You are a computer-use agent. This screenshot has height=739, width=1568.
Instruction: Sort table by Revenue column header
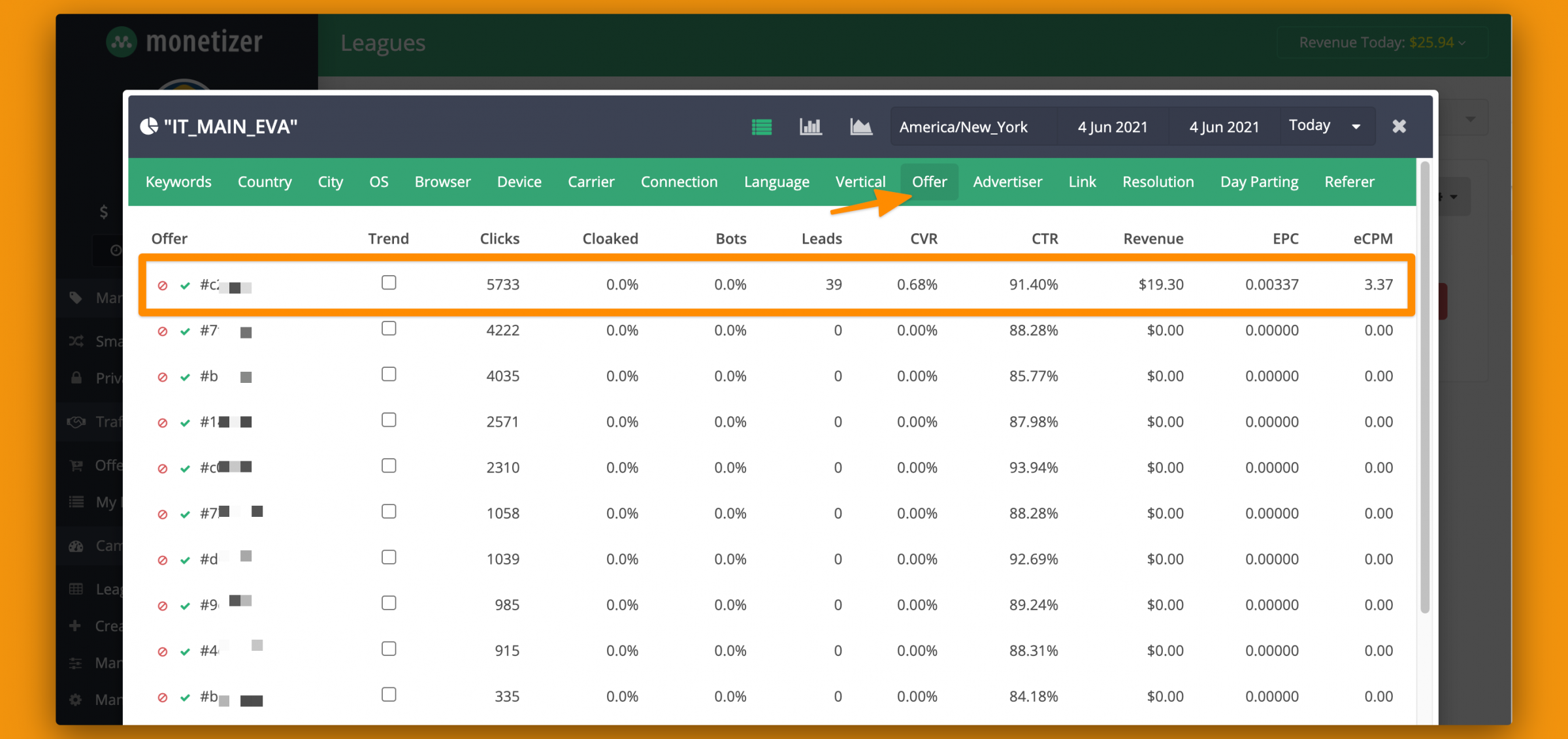[1153, 238]
